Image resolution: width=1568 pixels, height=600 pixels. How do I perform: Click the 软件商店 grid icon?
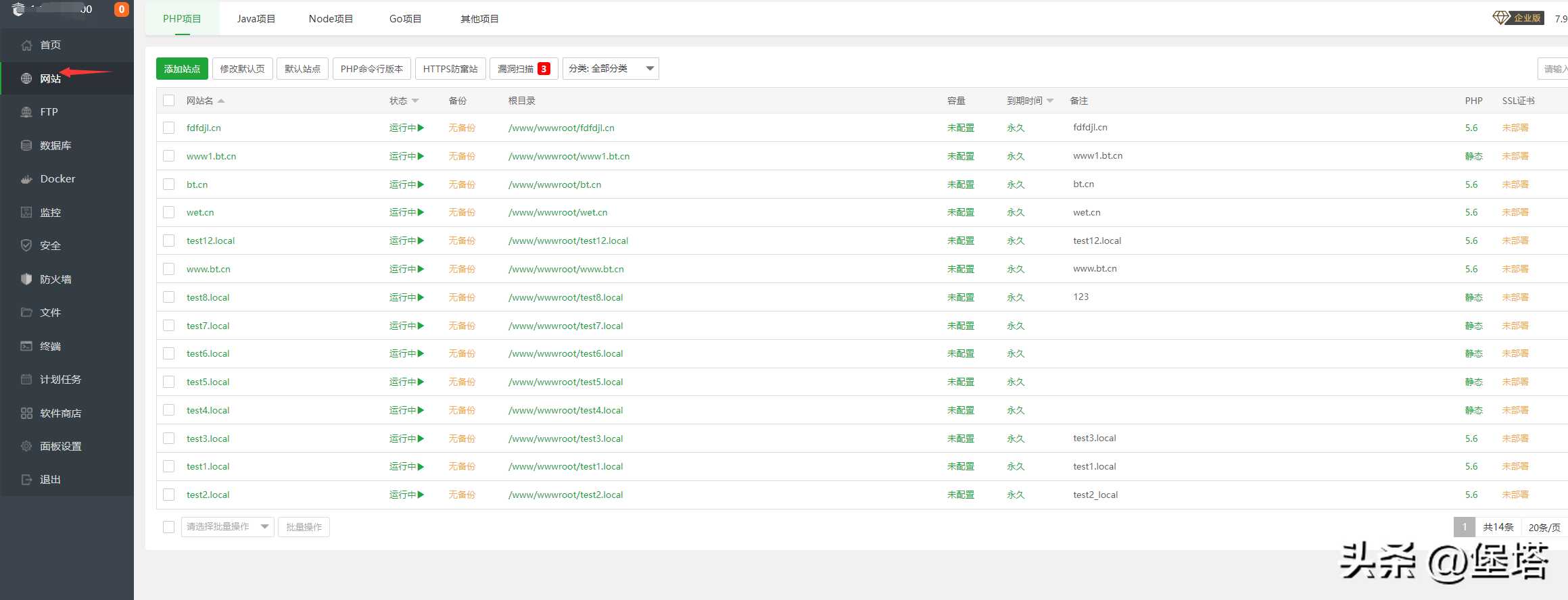pos(26,413)
